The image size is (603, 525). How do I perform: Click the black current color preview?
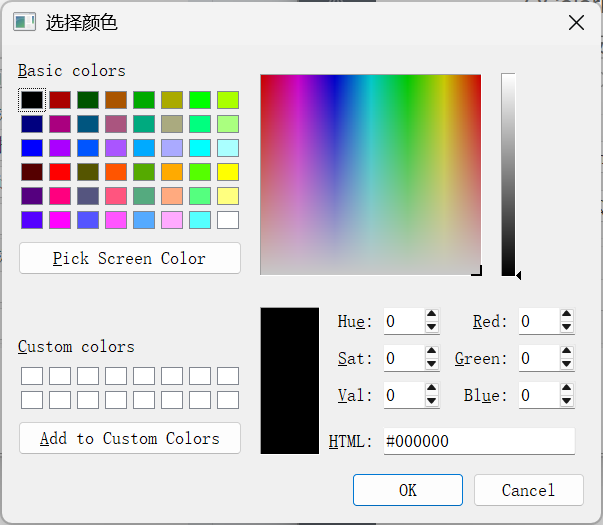click(x=290, y=381)
